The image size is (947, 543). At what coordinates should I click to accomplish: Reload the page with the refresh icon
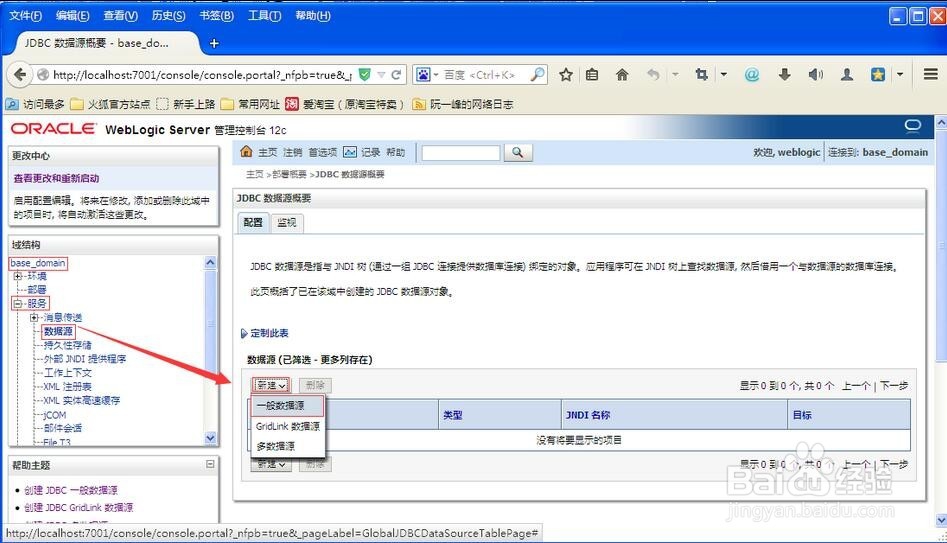(x=396, y=74)
